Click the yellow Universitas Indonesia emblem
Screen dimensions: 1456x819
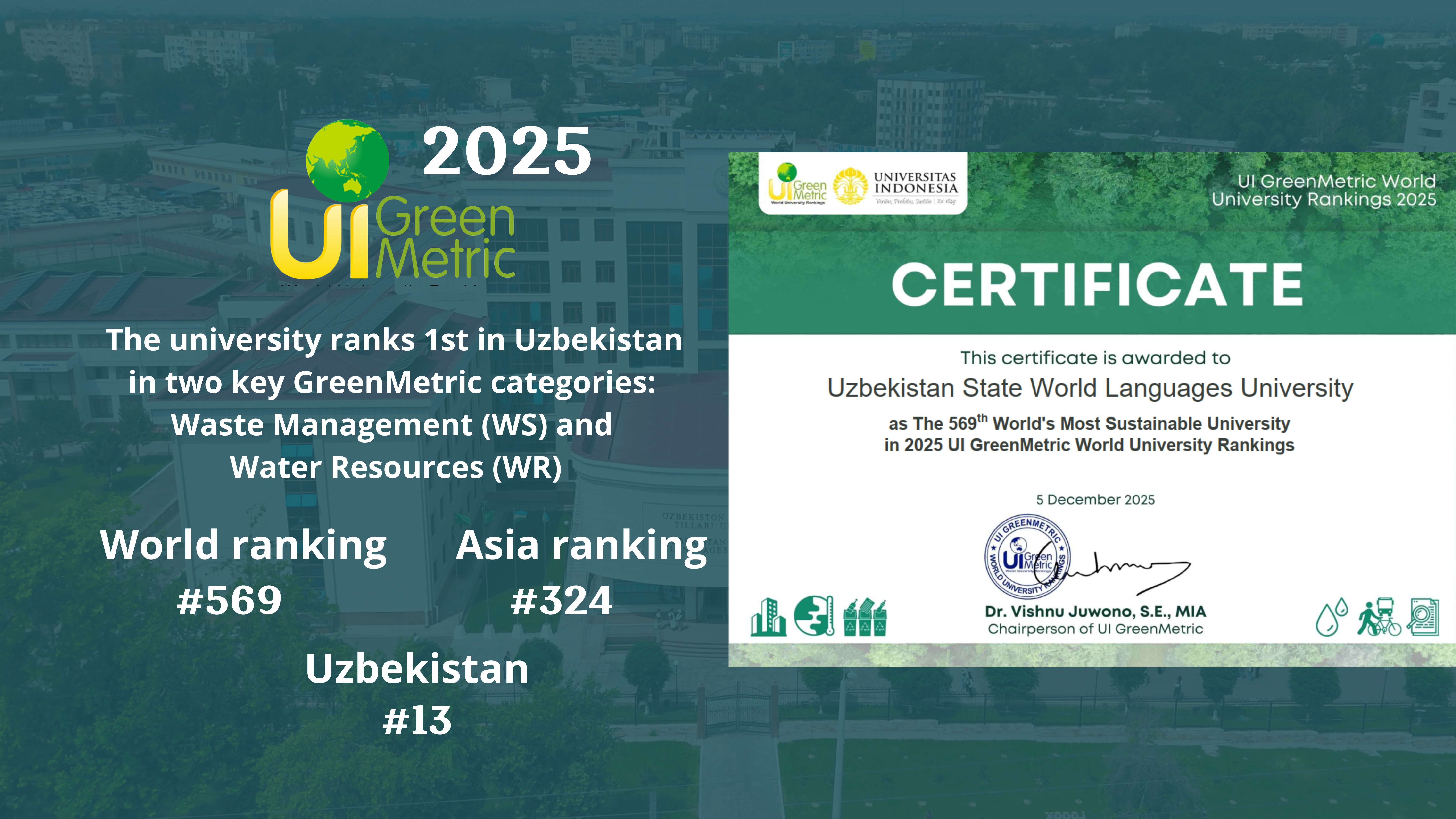850,186
